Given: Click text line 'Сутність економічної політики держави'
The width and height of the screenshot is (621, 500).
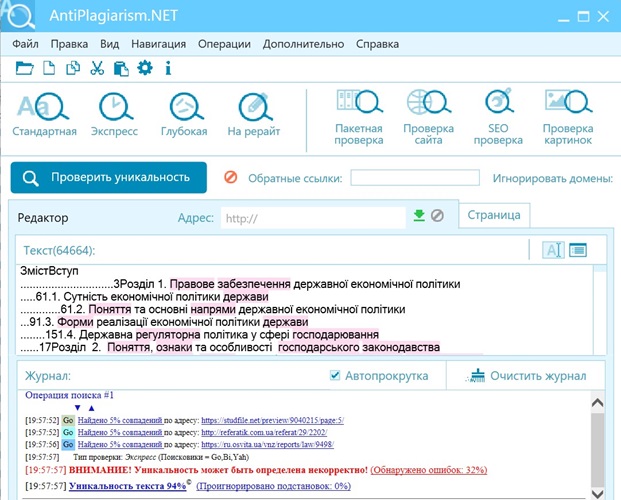Looking at the screenshot, I should coord(166,297).
